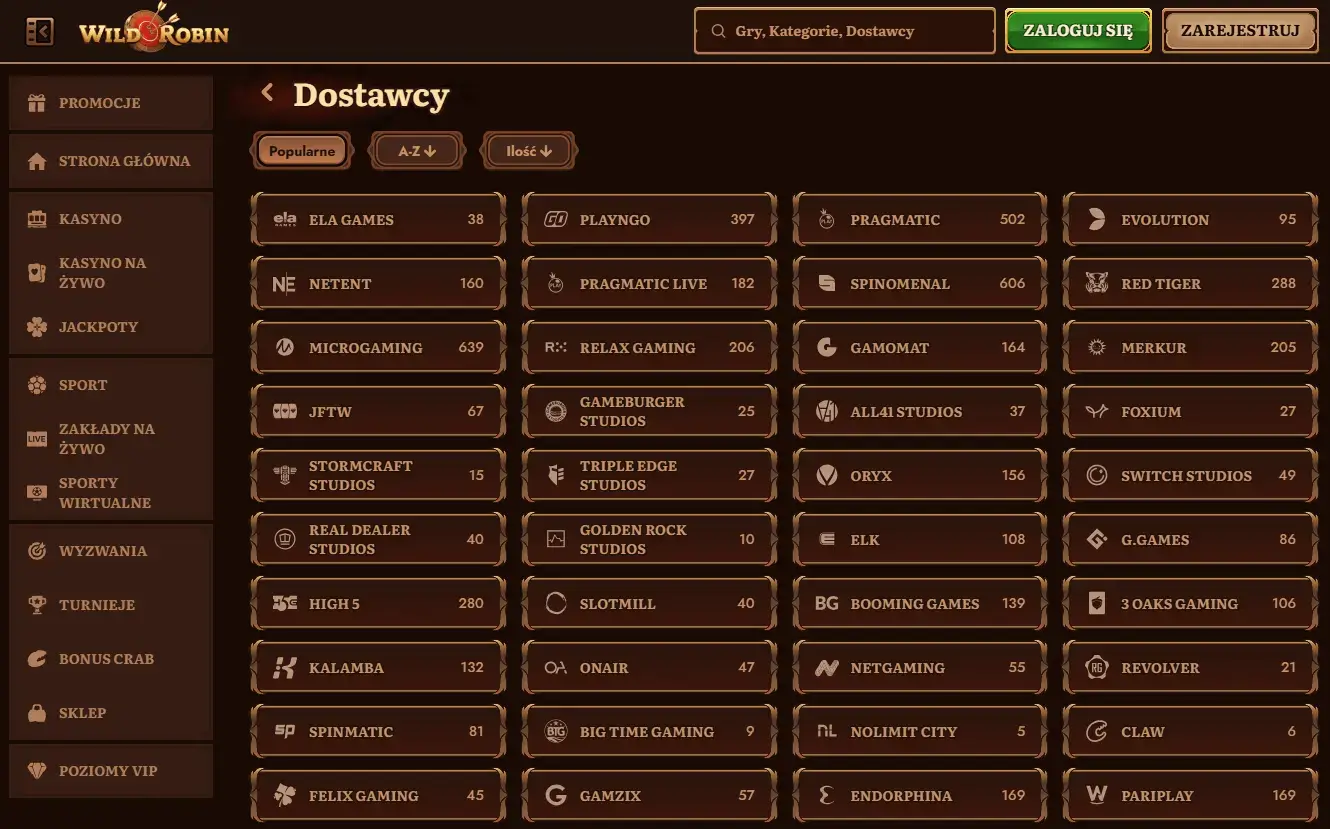Click the Wild Robin logo
Viewport: 1330px width, 829px height.
click(x=153, y=31)
